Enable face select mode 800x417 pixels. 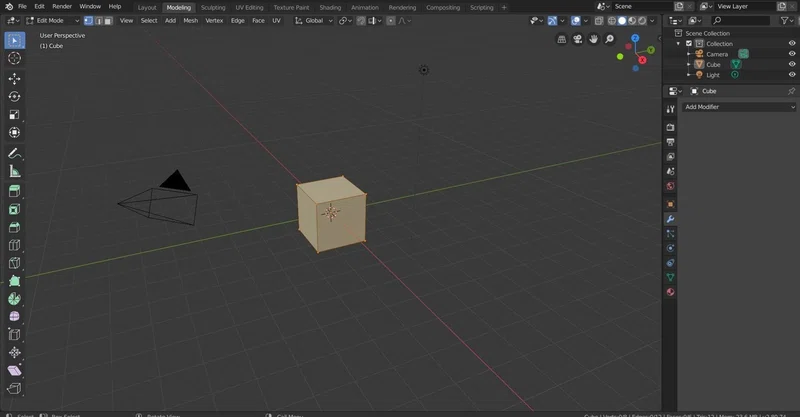[108, 21]
